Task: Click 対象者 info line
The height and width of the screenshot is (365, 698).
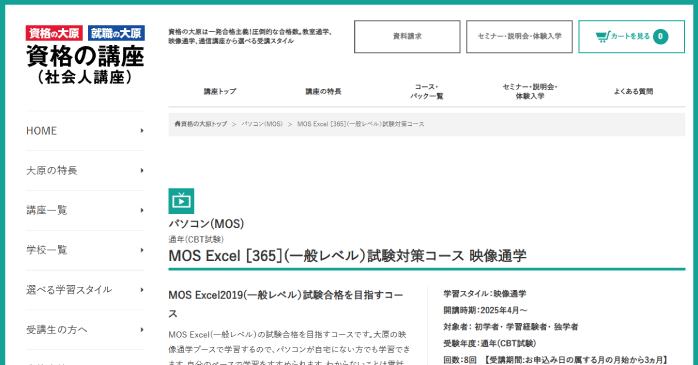Action: pos(511,327)
